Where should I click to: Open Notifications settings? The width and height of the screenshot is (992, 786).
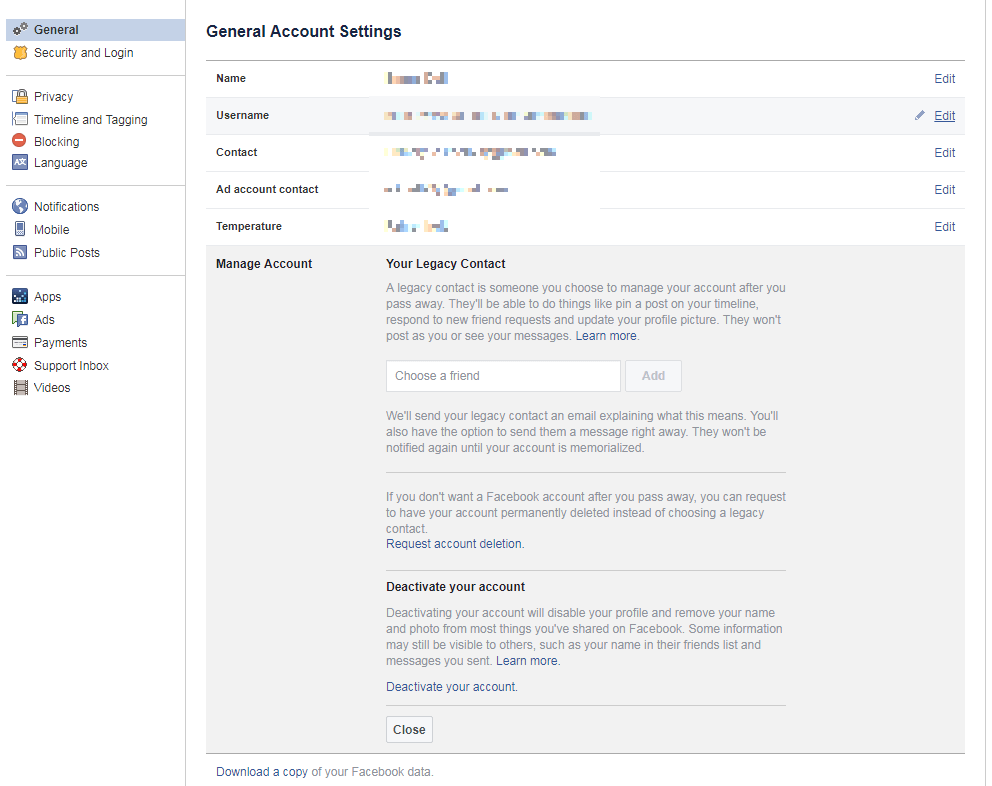[66, 206]
